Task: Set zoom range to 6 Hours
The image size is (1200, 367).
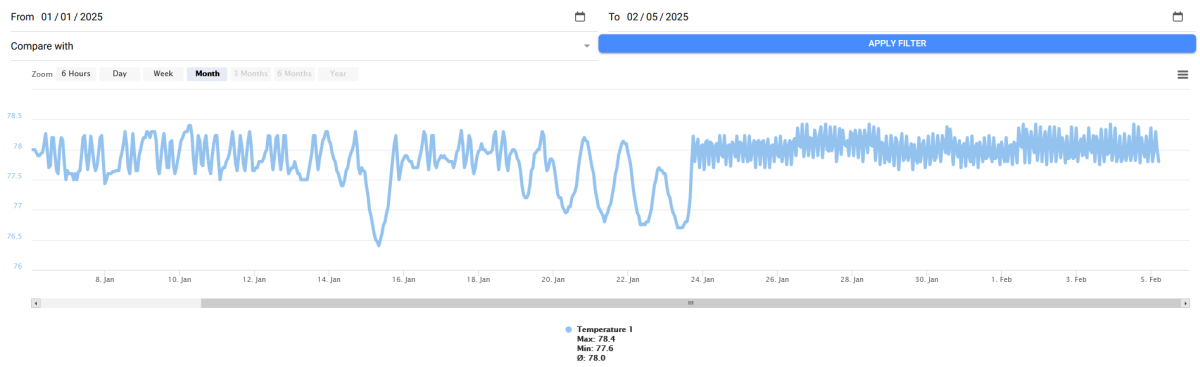Action: point(75,74)
